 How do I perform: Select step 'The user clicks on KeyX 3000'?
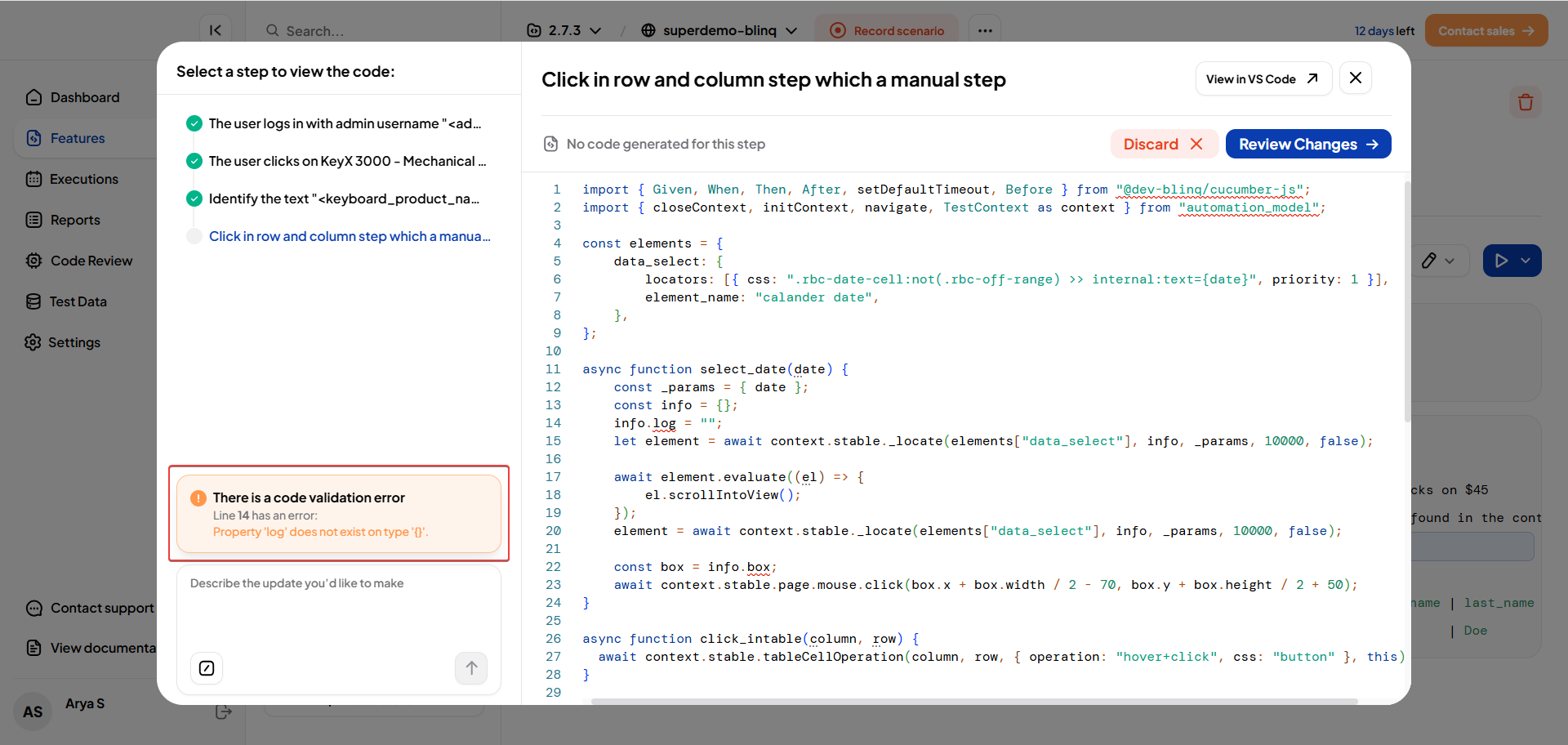tap(346, 161)
